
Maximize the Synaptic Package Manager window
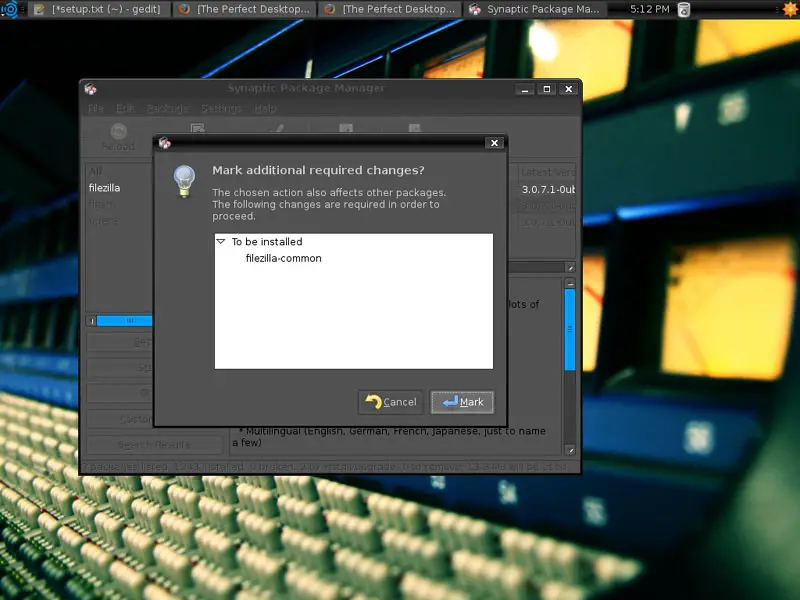(x=546, y=89)
